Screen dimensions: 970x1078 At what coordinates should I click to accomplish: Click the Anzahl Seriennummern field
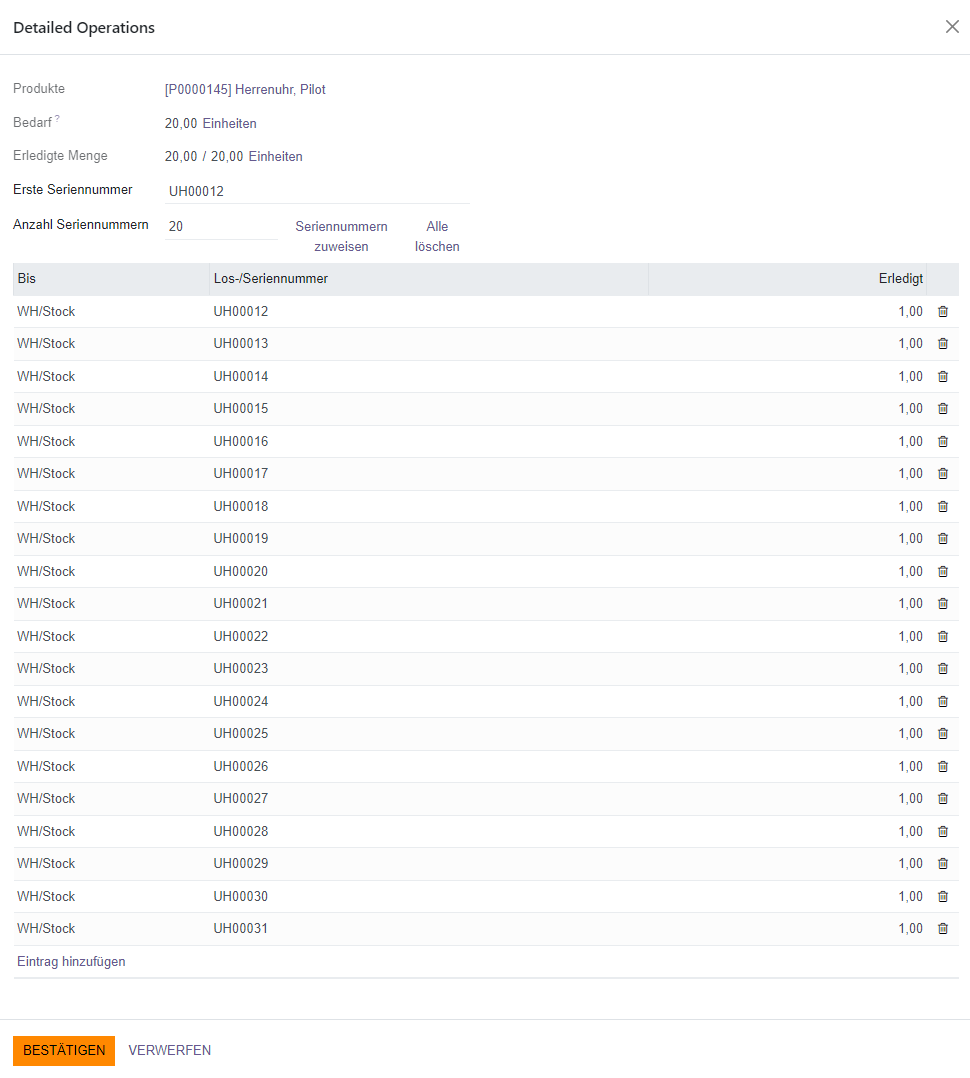click(221, 227)
